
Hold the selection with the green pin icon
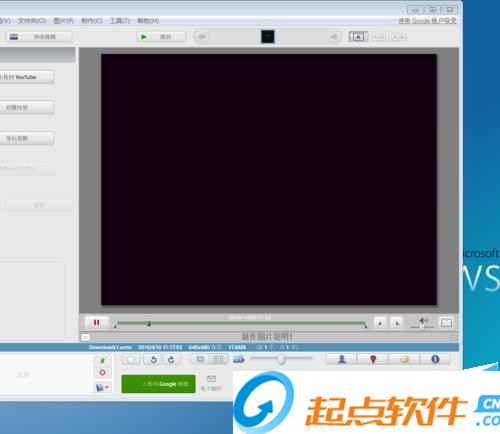103,360
